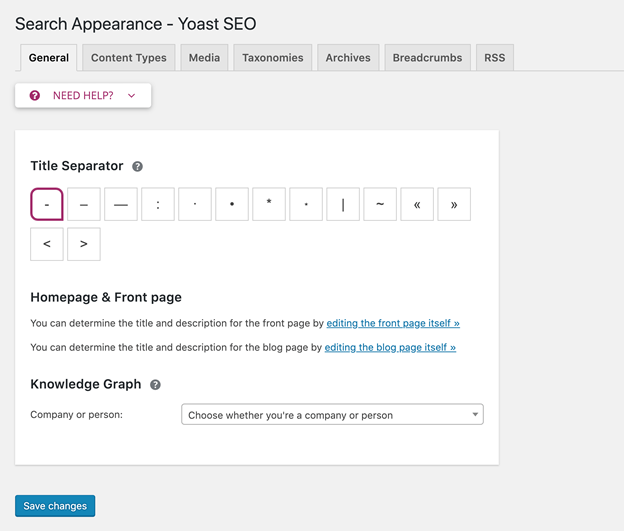Pick the tilde title separator
624x531 pixels.
pyautogui.click(x=380, y=205)
